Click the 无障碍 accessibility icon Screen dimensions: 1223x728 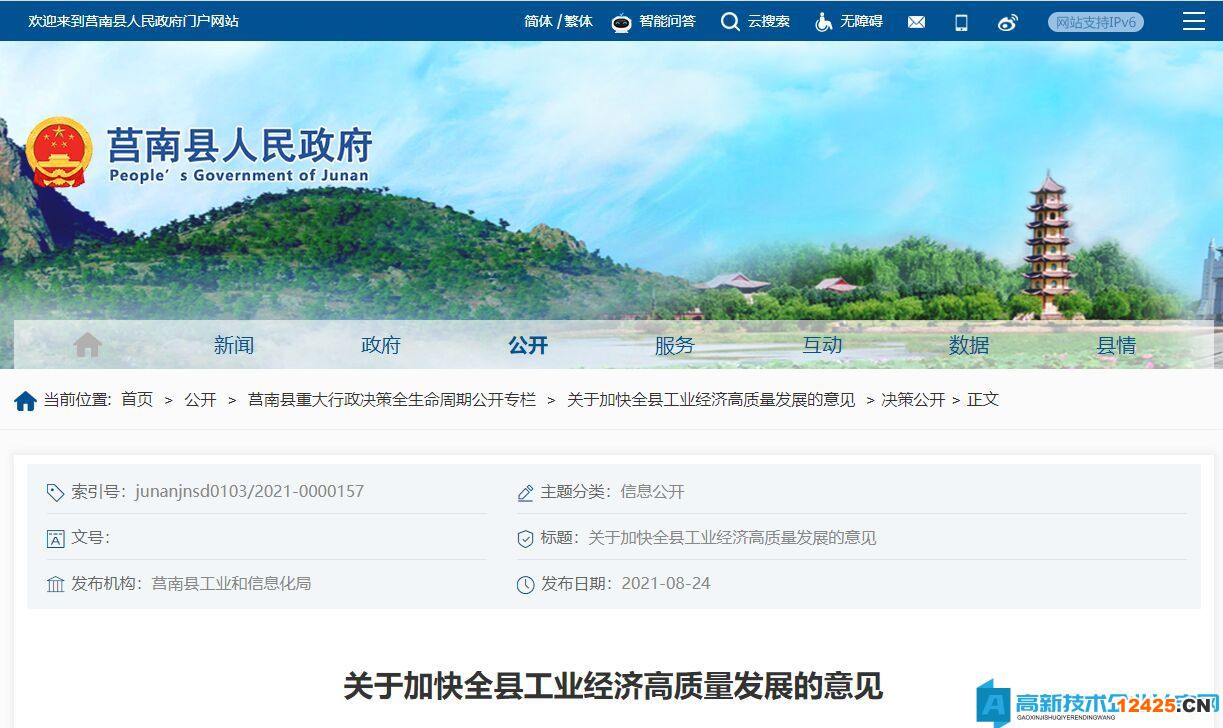(823, 22)
